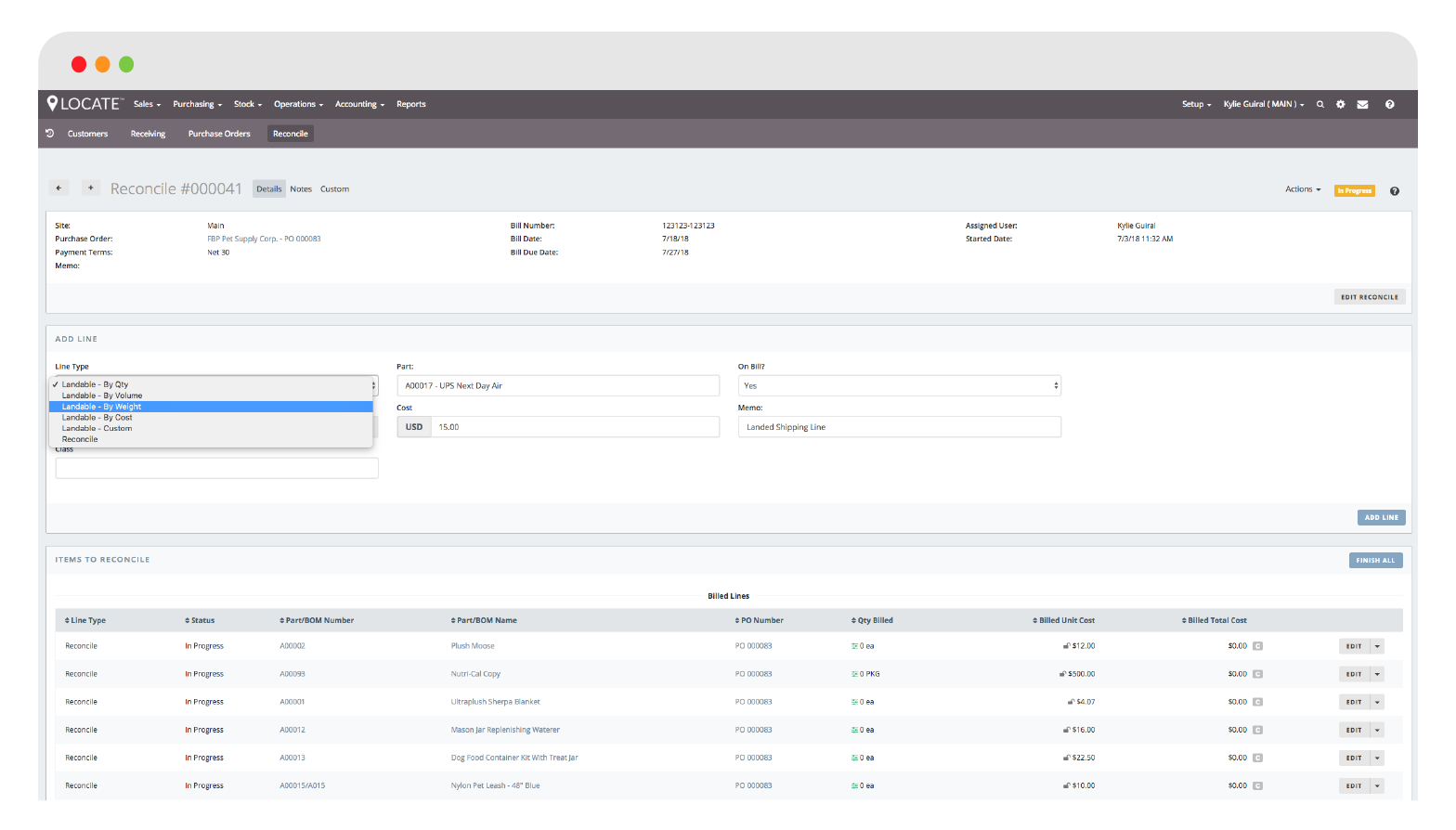Click the Cost field showing 15.00

[575, 427]
